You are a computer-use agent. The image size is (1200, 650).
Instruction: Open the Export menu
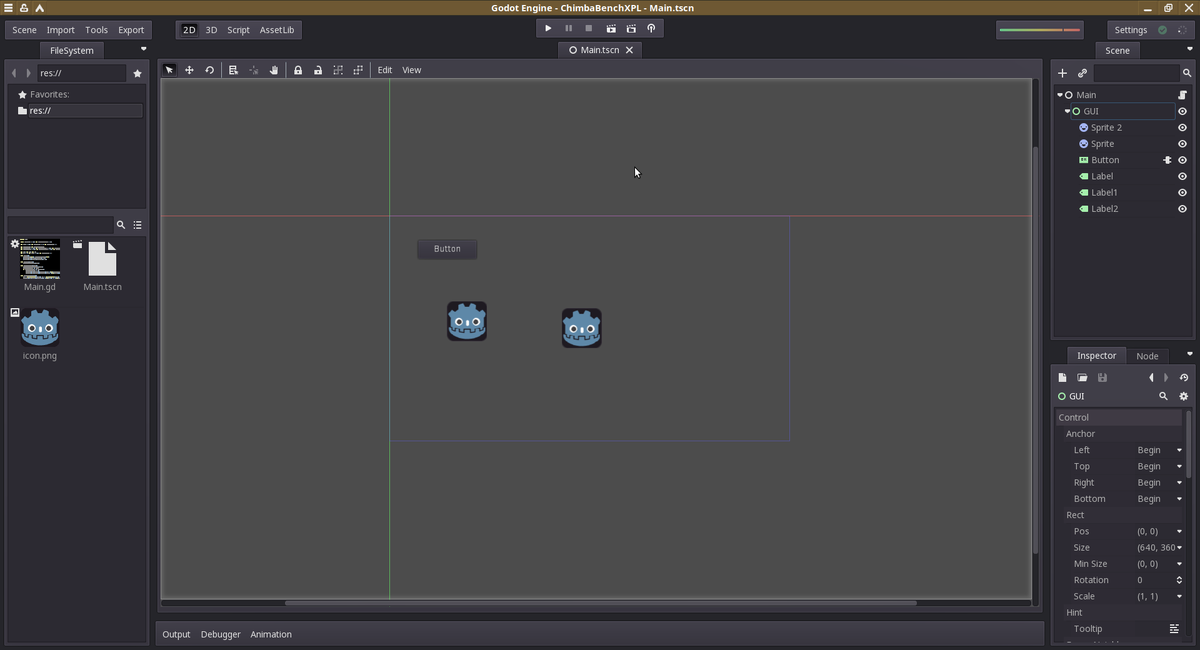[131, 30]
